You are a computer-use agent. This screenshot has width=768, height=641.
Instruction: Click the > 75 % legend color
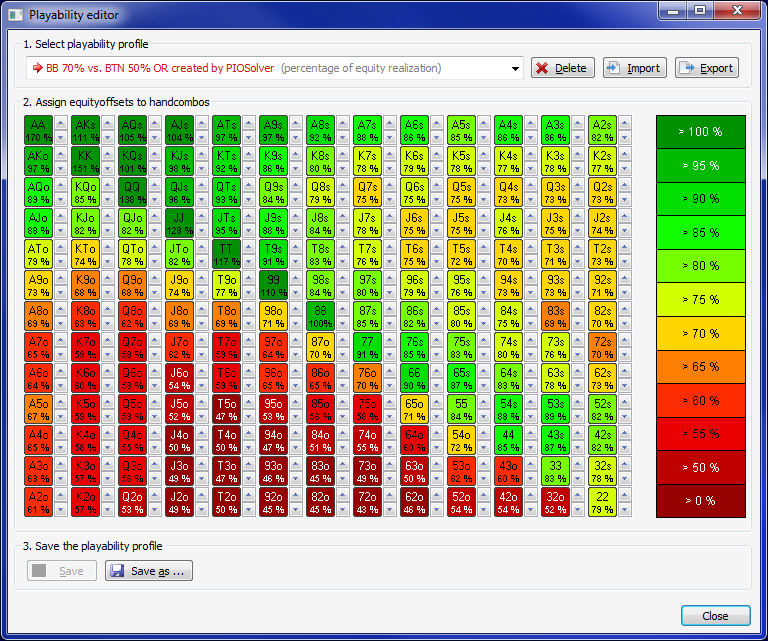[700, 299]
